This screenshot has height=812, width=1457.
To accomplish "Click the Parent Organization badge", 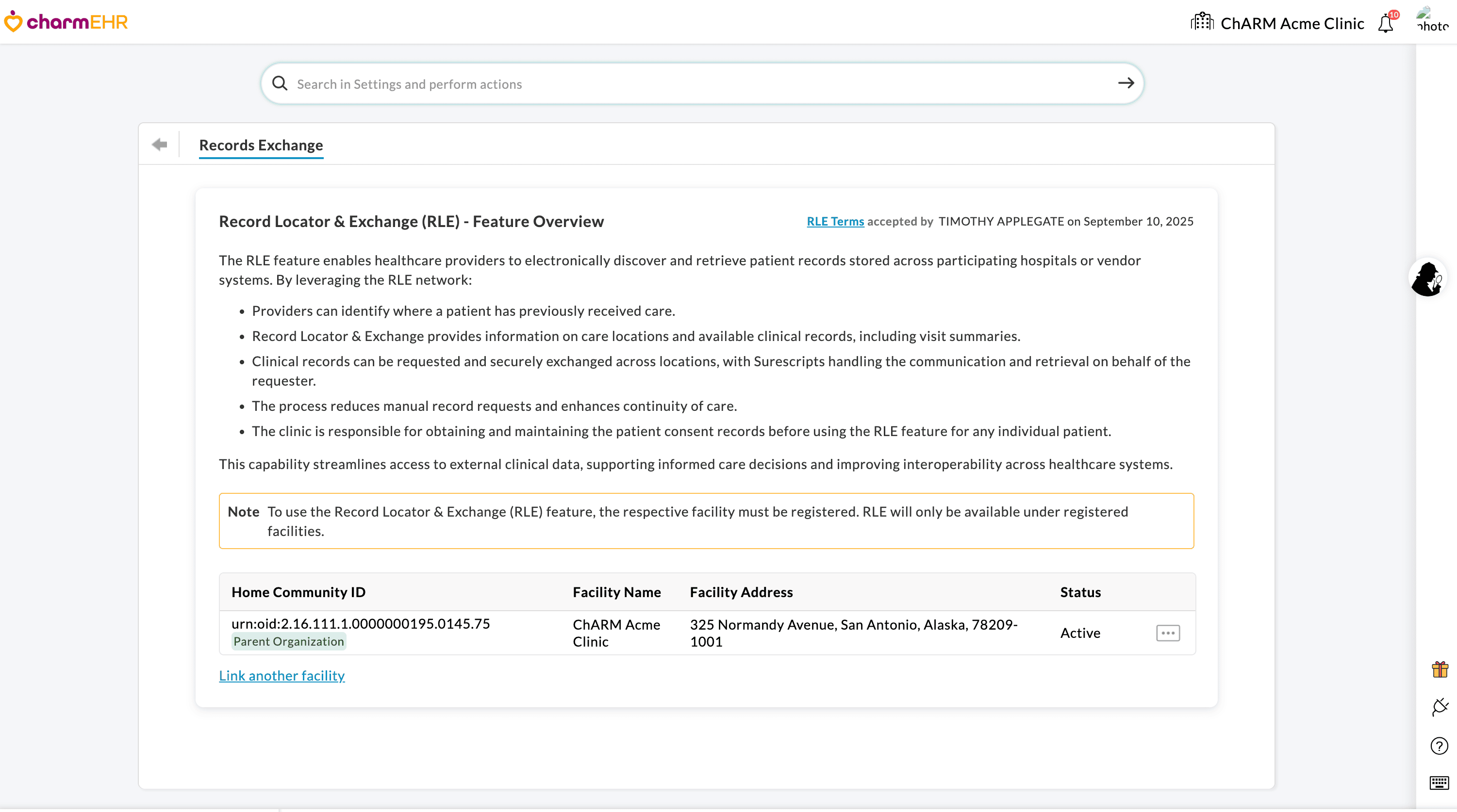I will click(288, 641).
